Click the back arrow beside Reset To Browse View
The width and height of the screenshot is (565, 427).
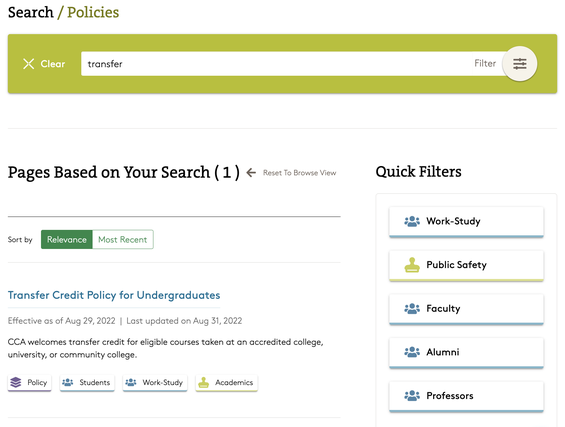pos(251,173)
